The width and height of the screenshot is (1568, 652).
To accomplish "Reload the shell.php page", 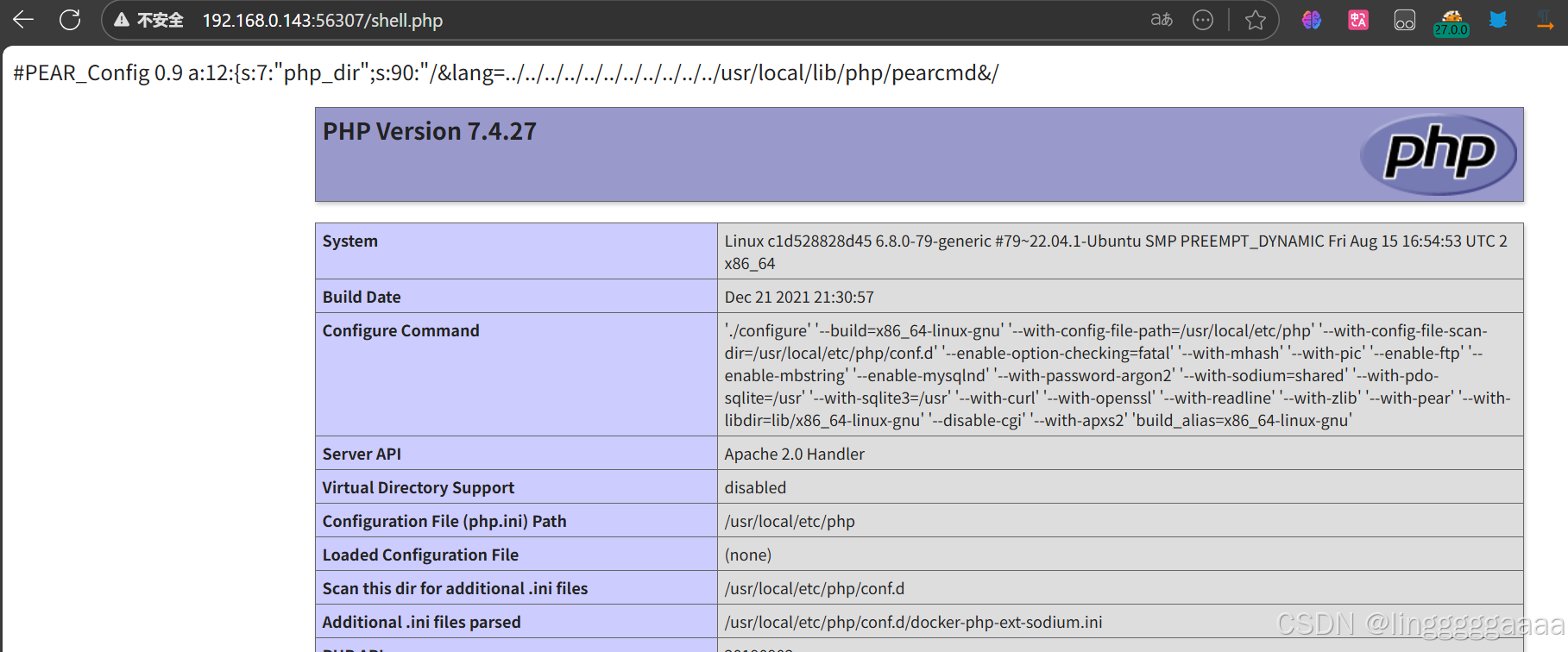I will (70, 20).
